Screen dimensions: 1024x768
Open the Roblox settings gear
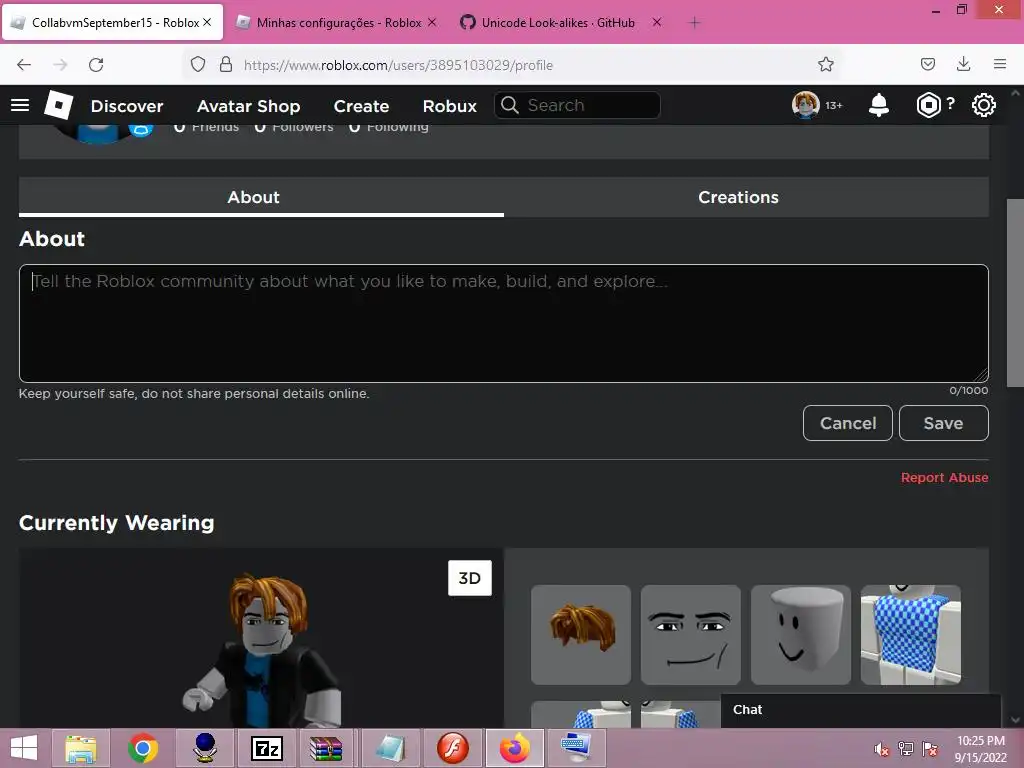pyautogui.click(x=984, y=105)
